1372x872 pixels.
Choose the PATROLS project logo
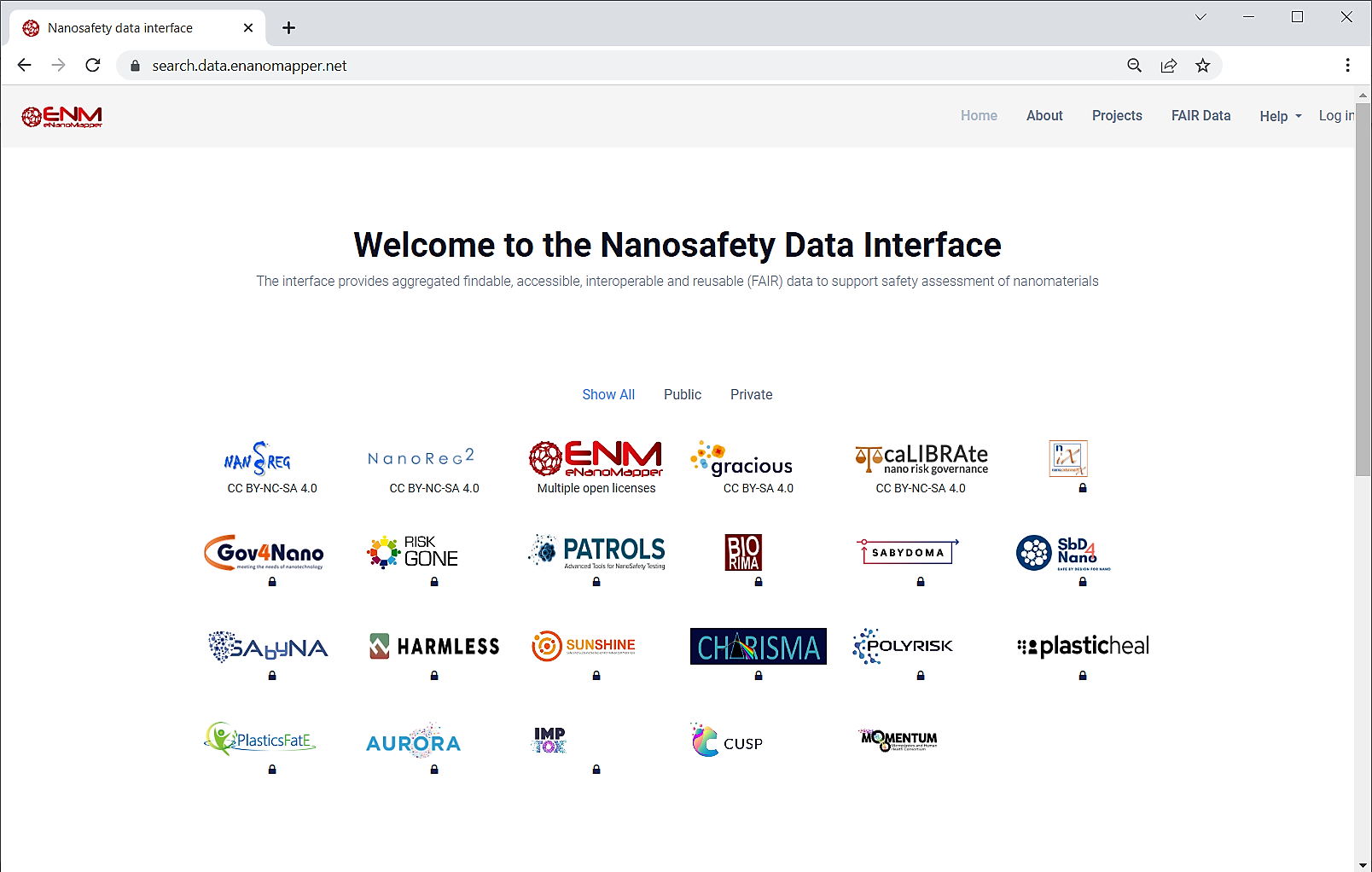tap(596, 552)
